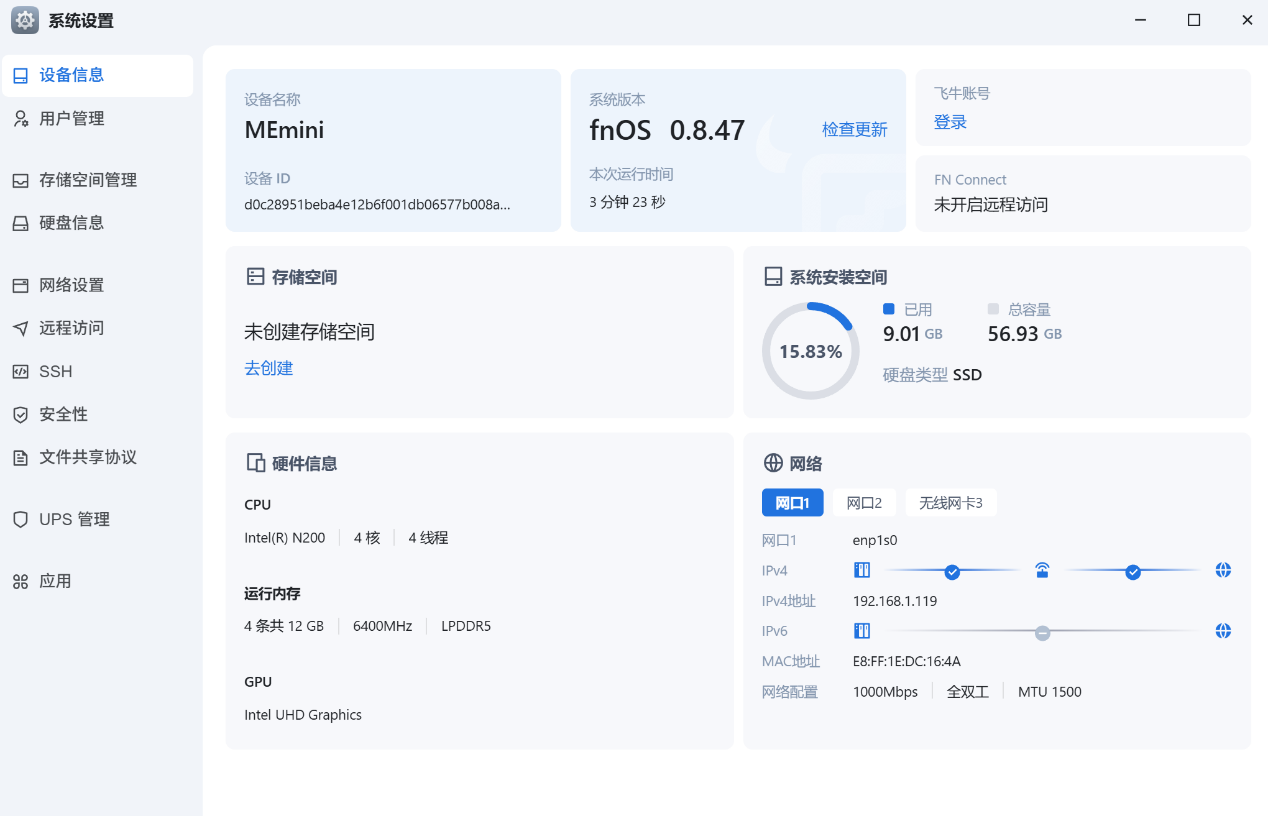Click 检查更新 to check for updates

pyautogui.click(x=854, y=130)
